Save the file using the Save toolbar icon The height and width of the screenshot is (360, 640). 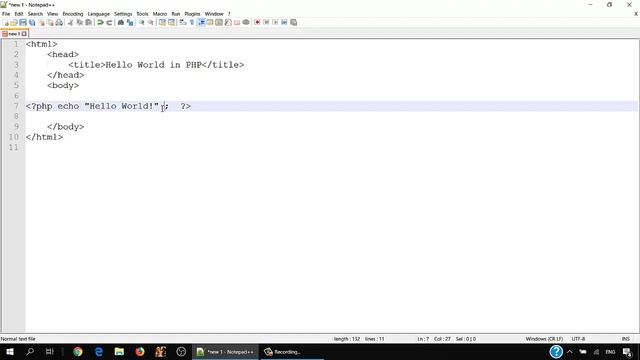tap(23, 22)
